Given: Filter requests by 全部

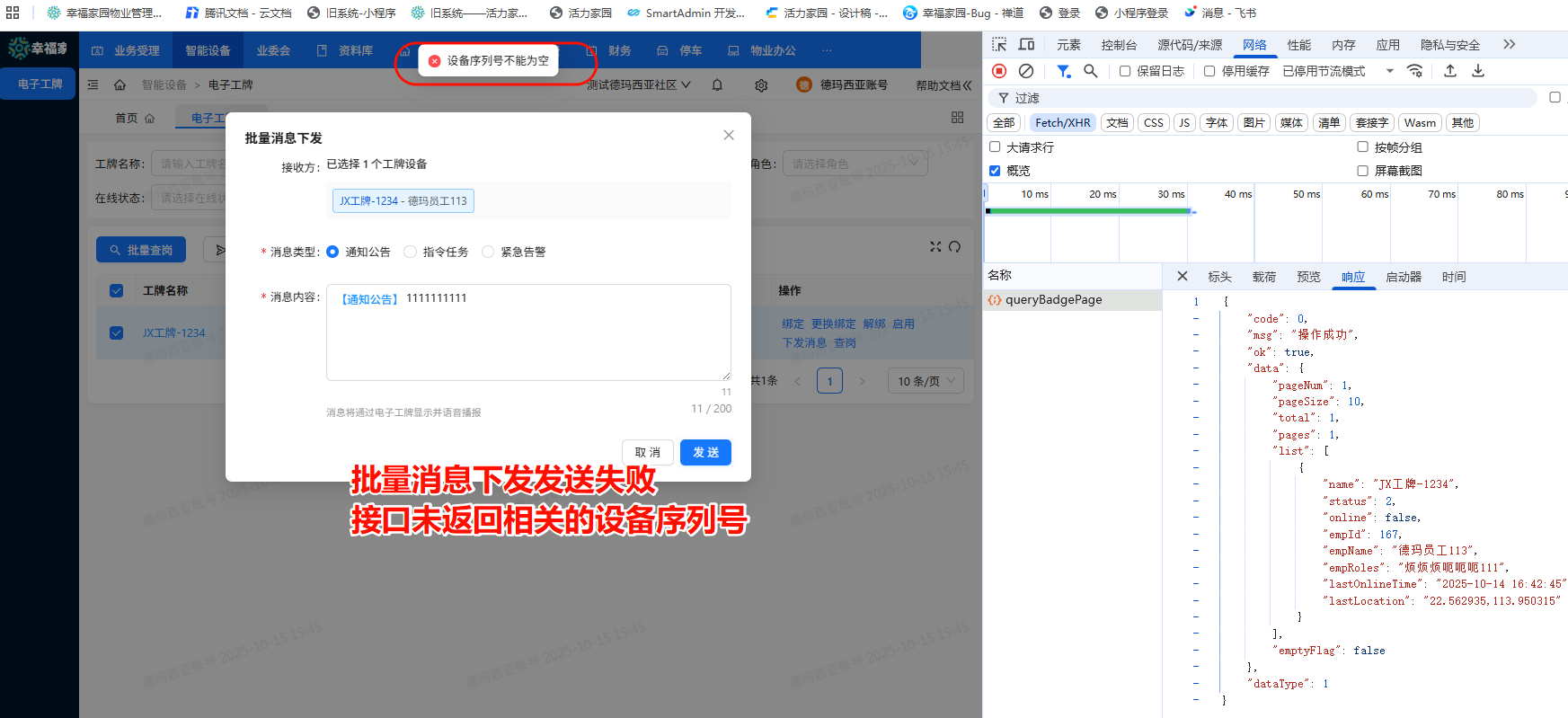Looking at the screenshot, I should (1004, 123).
